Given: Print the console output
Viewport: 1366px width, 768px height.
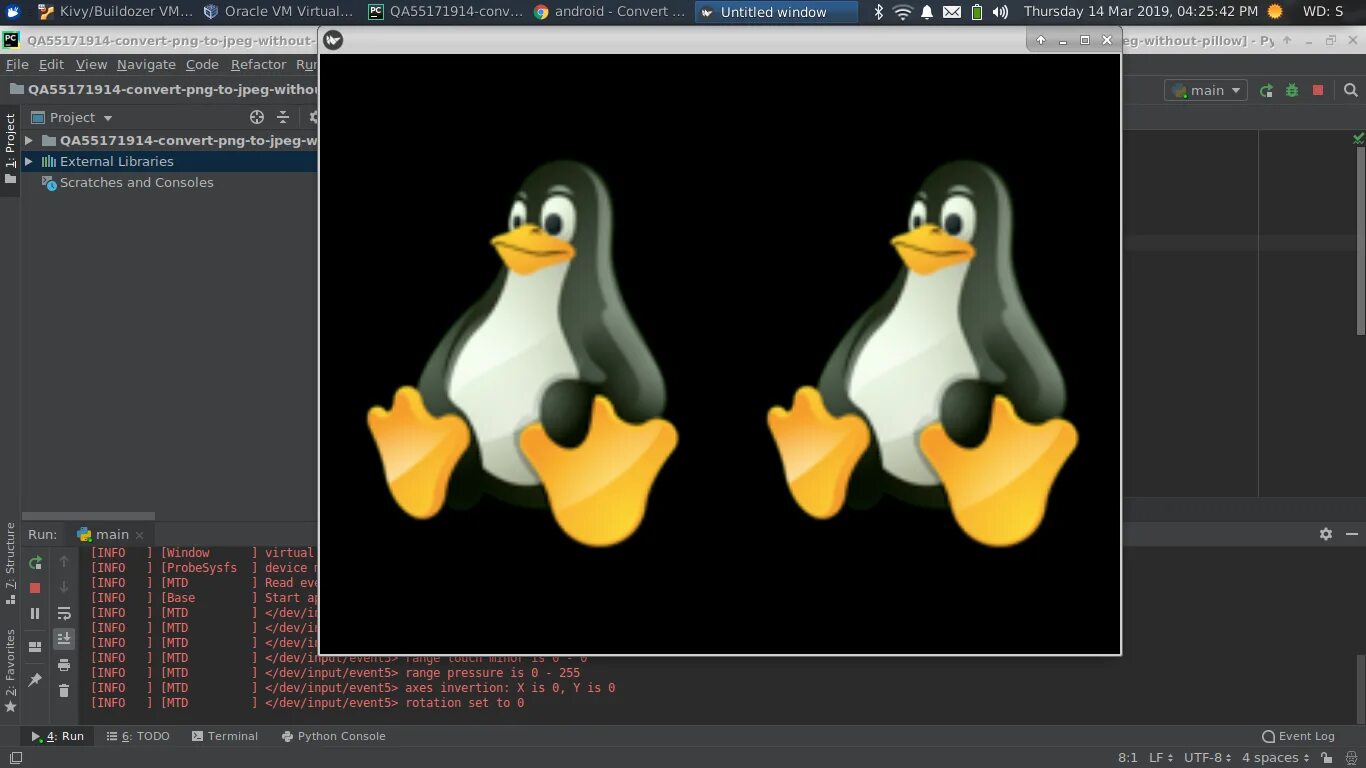Looking at the screenshot, I should (x=64, y=665).
